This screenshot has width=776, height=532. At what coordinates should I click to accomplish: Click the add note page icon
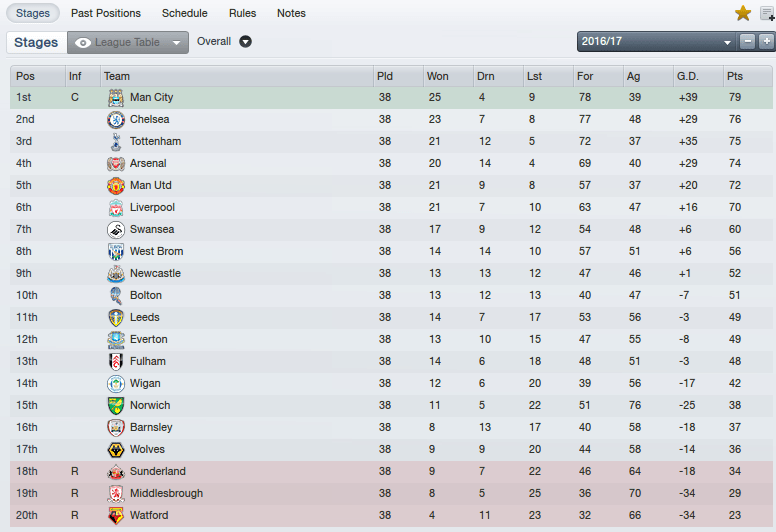point(768,13)
